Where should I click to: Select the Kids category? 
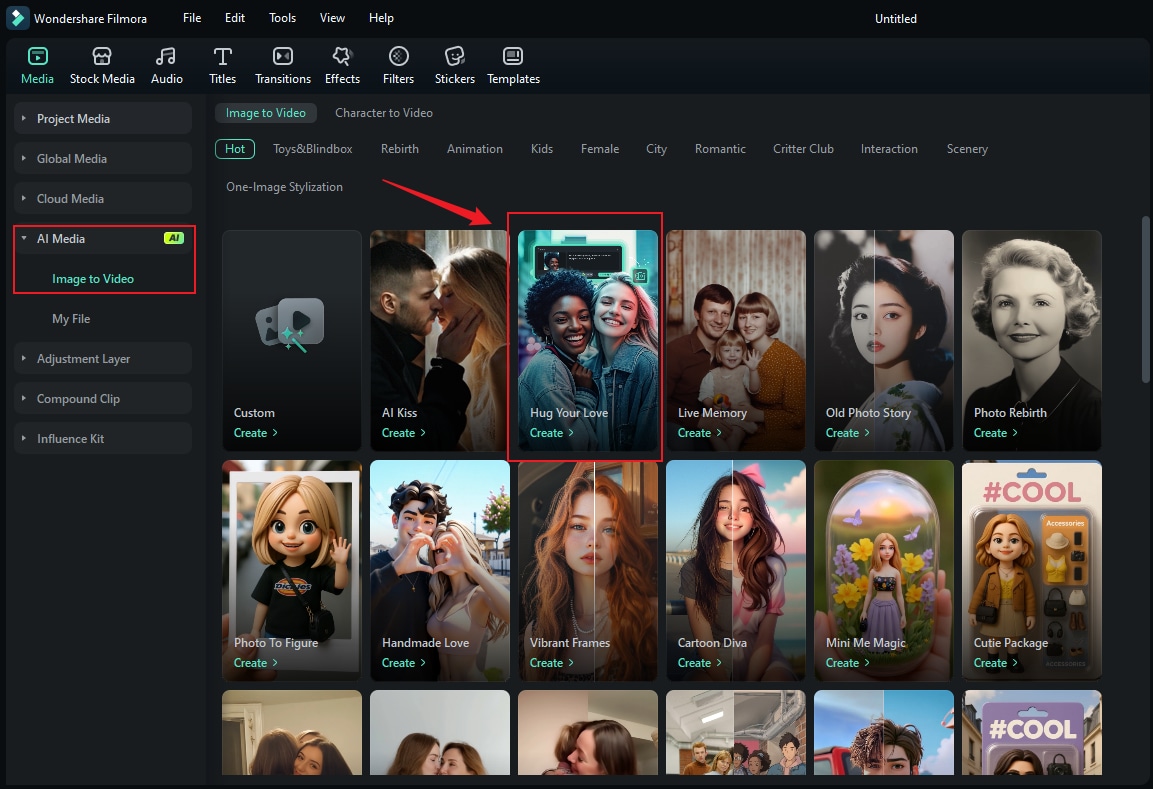pyautogui.click(x=541, y=149)
